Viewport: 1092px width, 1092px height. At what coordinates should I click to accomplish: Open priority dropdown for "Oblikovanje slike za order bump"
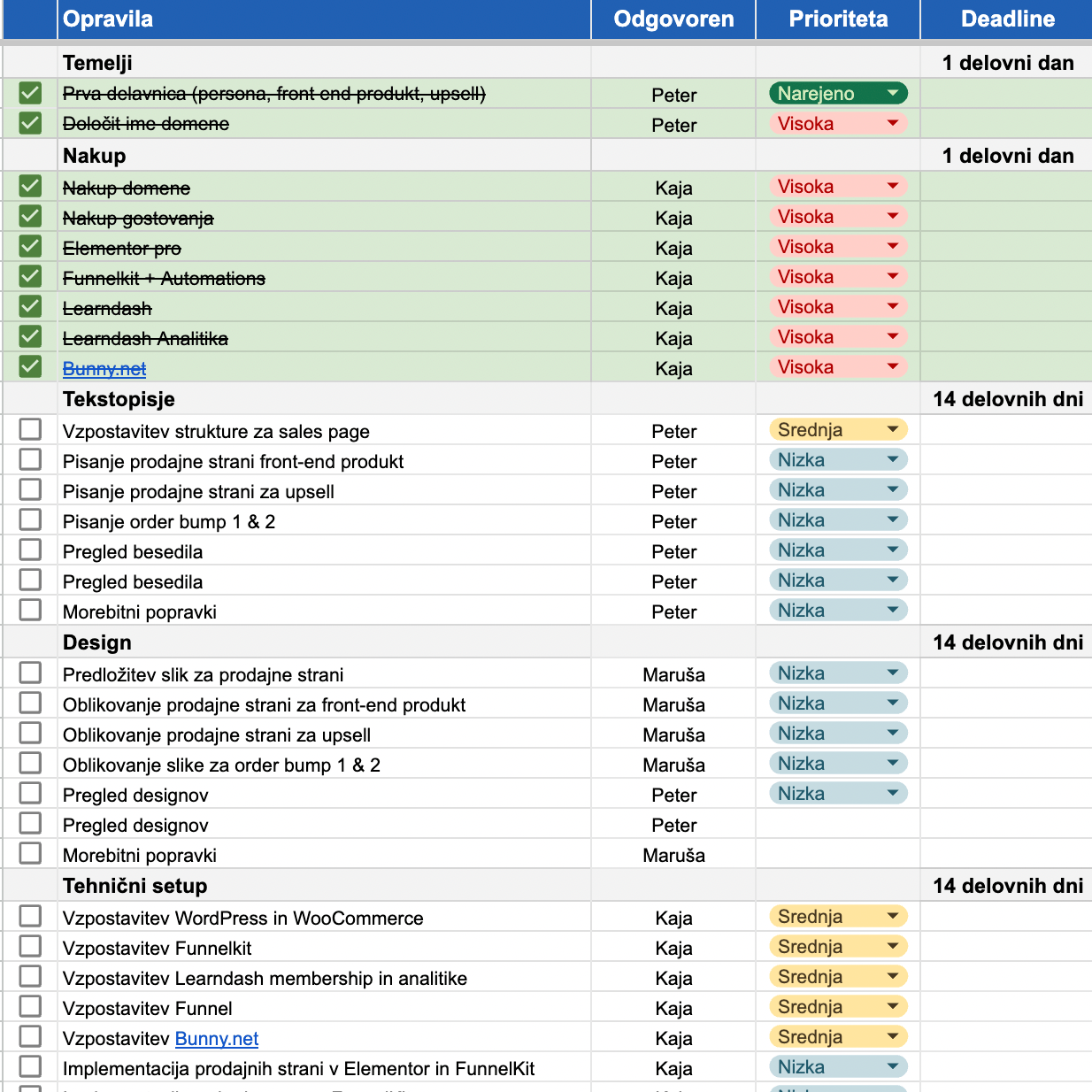[x=892, y=764]
